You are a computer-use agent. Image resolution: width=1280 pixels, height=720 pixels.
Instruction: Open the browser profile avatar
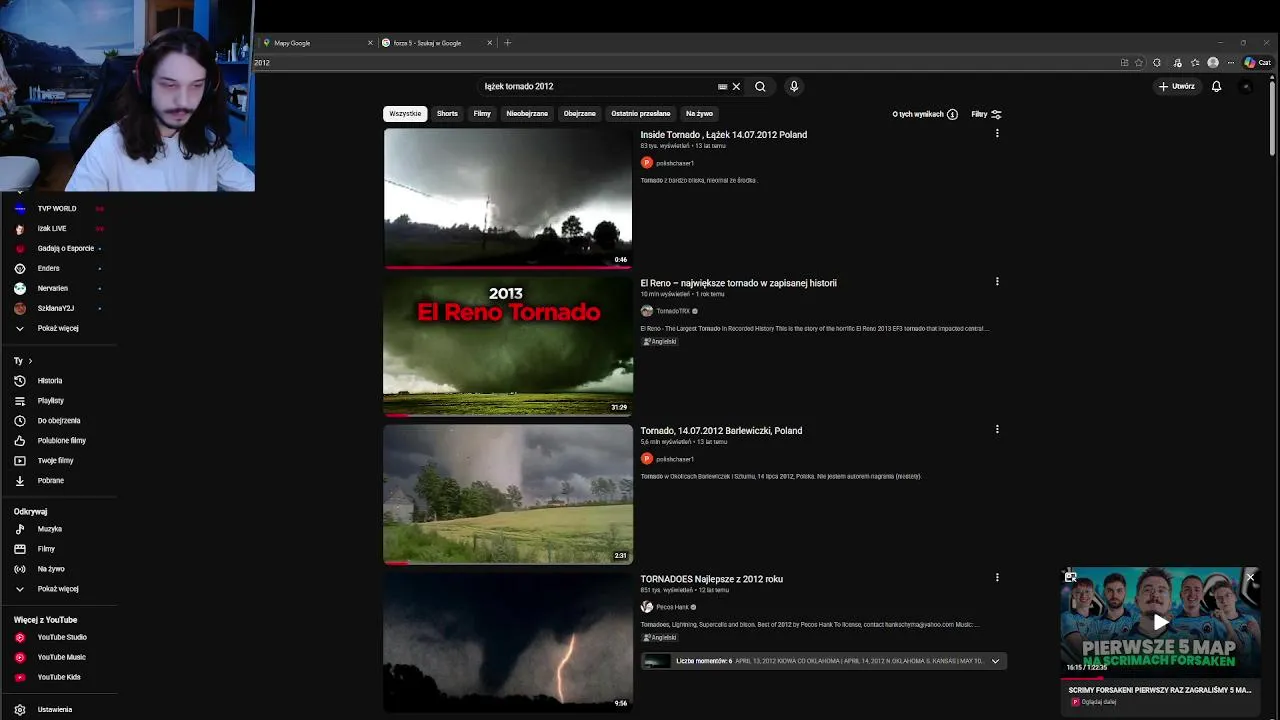[1213, 62]
